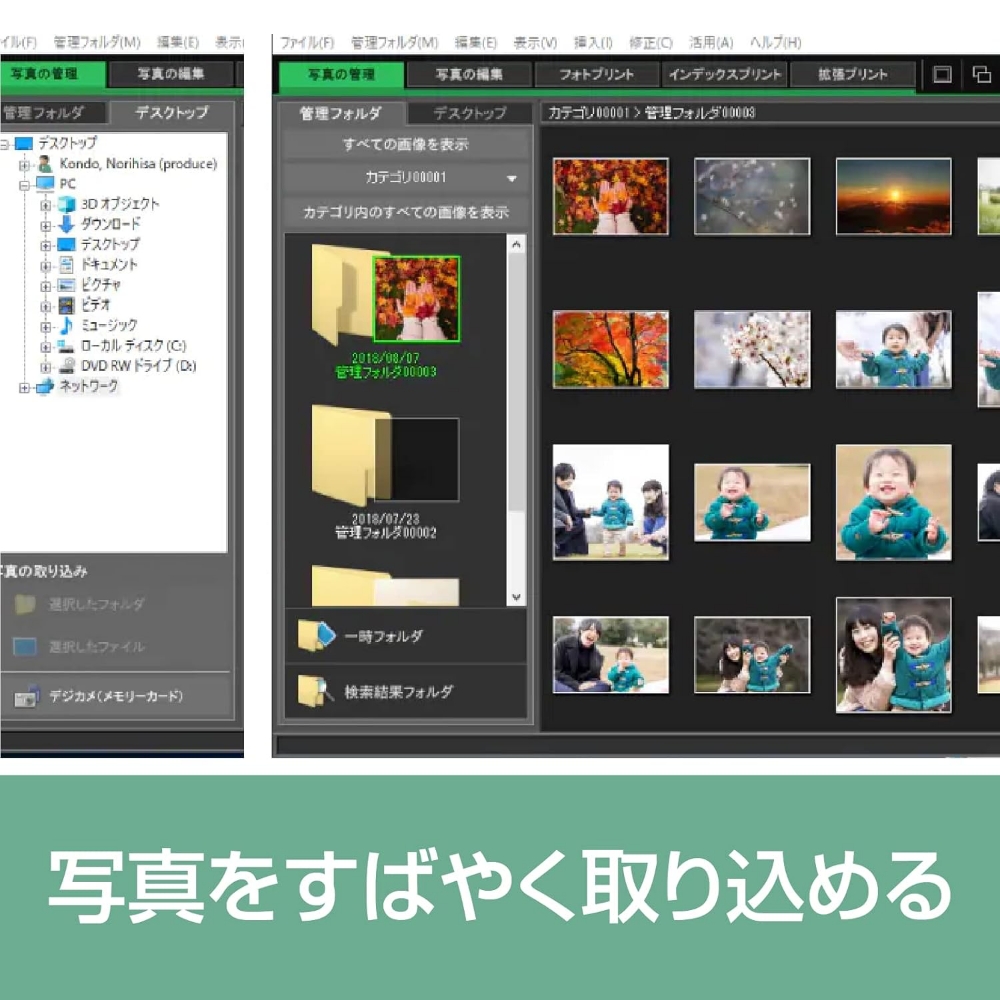Click カテゴリ内のすべての画像を表示 button
This screenshot has height=1000, width=1000.
405,212
